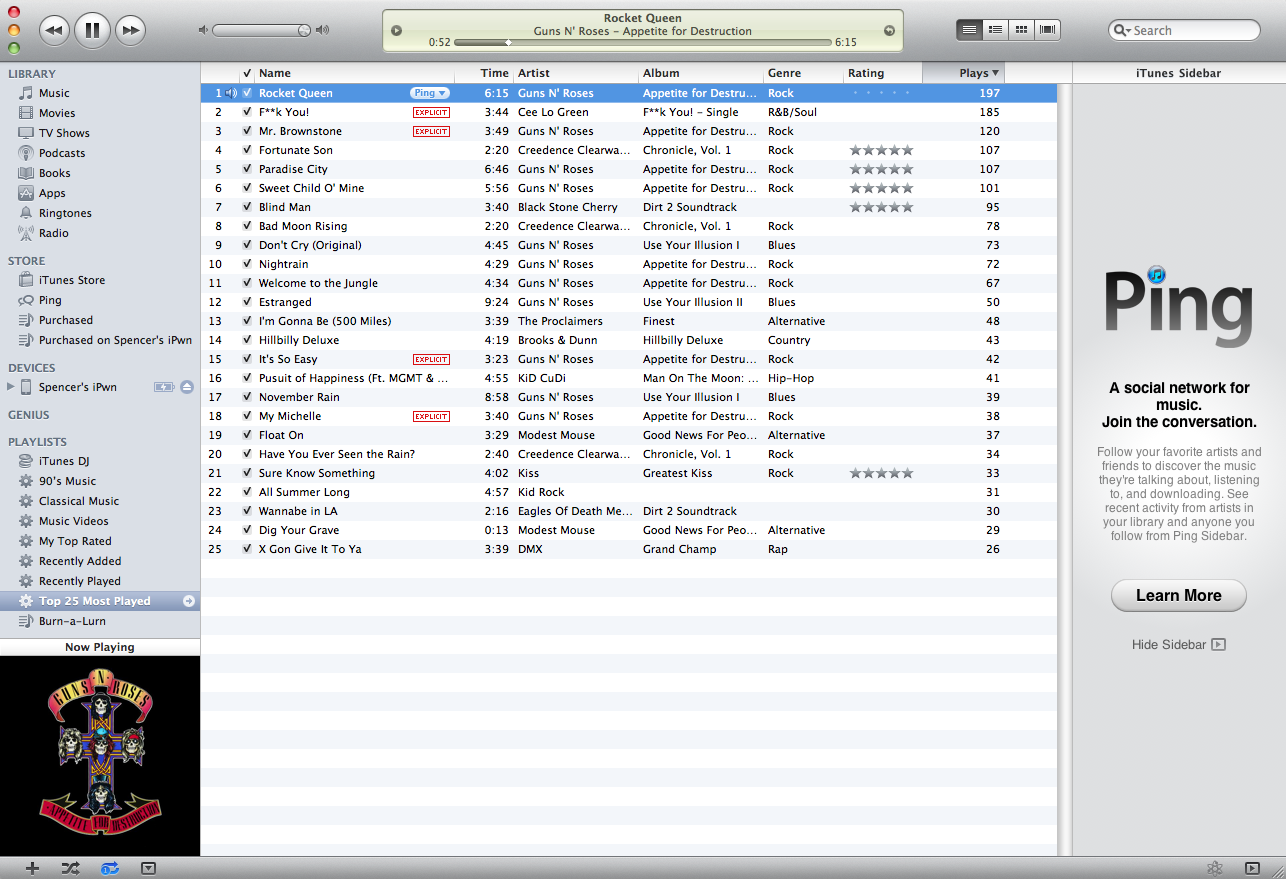Open the Burn-a-Lurn playlist
This screenshot has height=879, width=1286.
point(72,621)
